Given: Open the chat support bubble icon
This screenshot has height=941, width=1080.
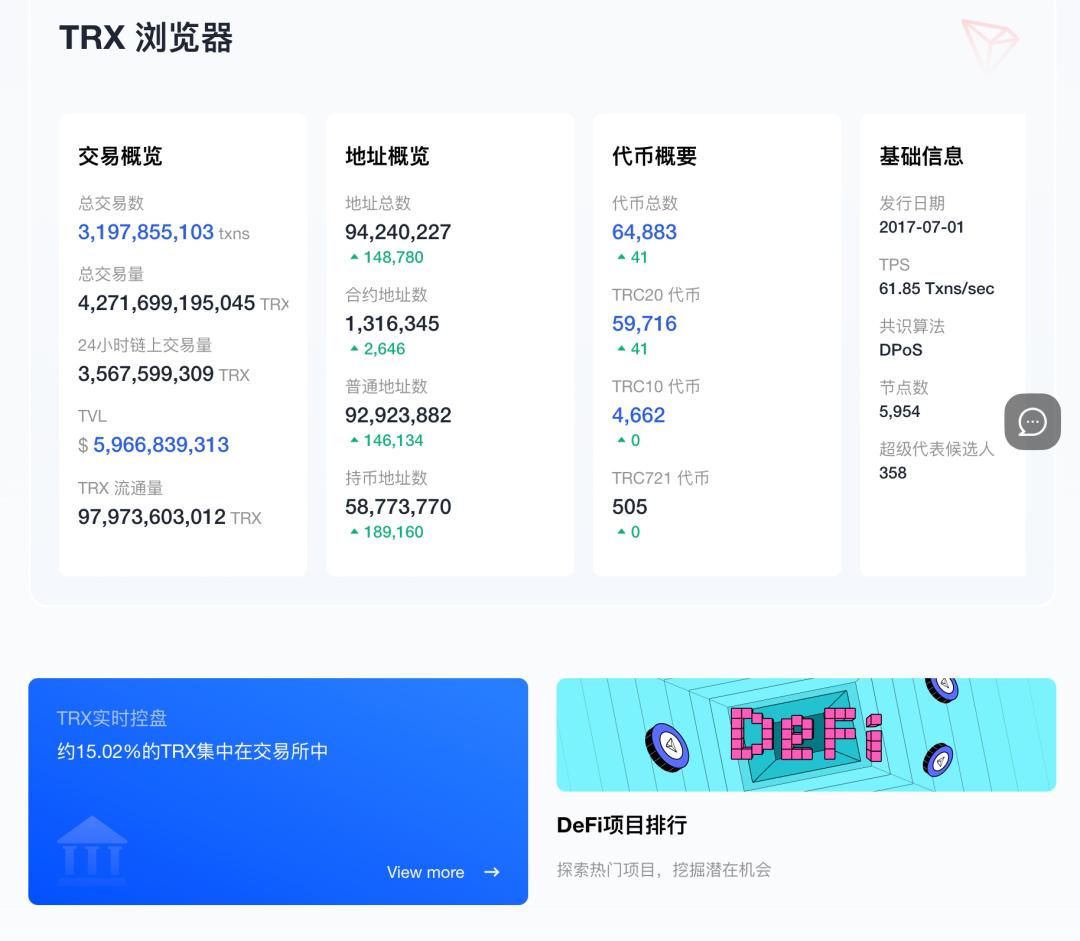Looking at the screenshot, I should pyautogui.click(x=1032, y=421).
